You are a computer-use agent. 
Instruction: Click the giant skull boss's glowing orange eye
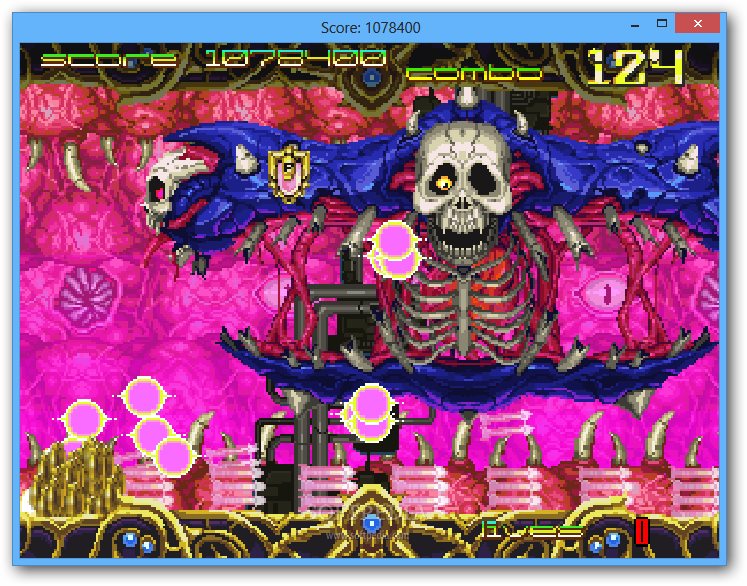click(x=444, y=182)
